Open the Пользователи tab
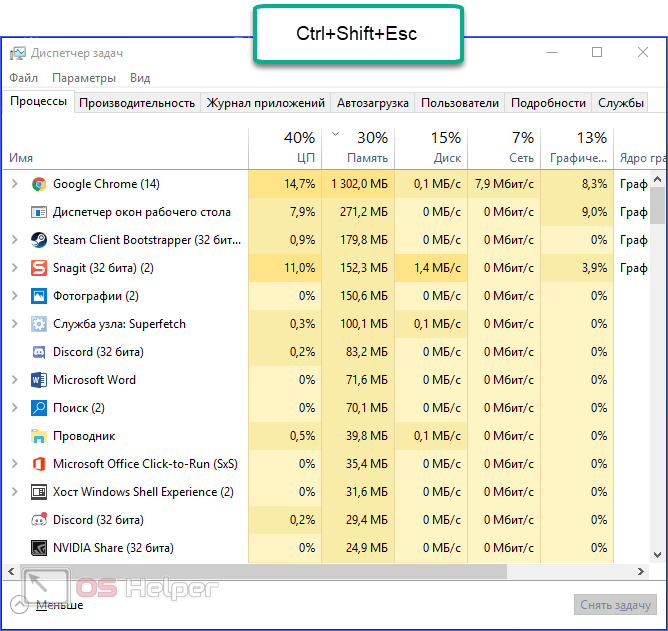This screenshot has width=668, height=631. (460, 103)
